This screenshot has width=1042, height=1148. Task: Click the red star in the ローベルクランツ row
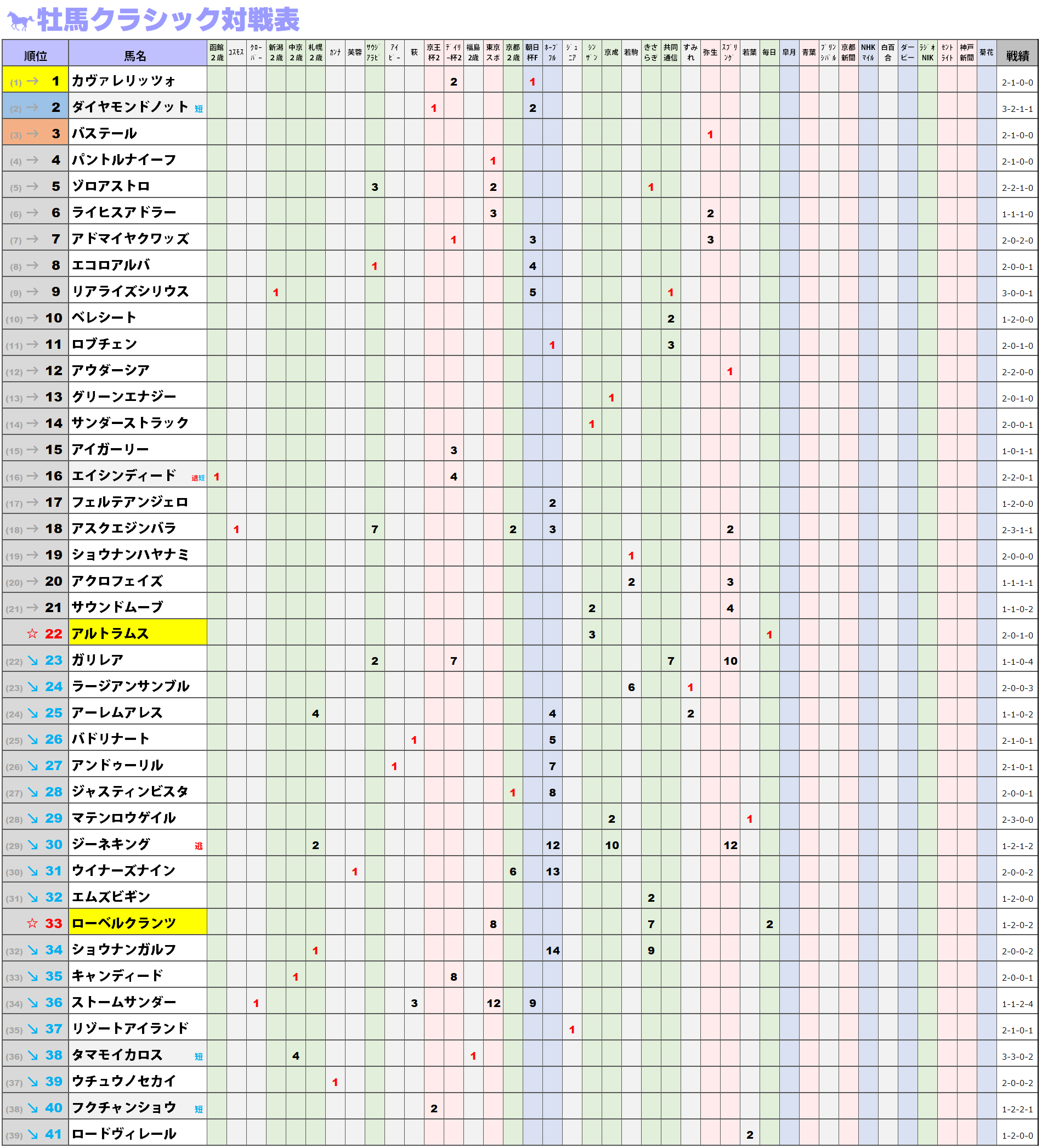click(32, 923)
